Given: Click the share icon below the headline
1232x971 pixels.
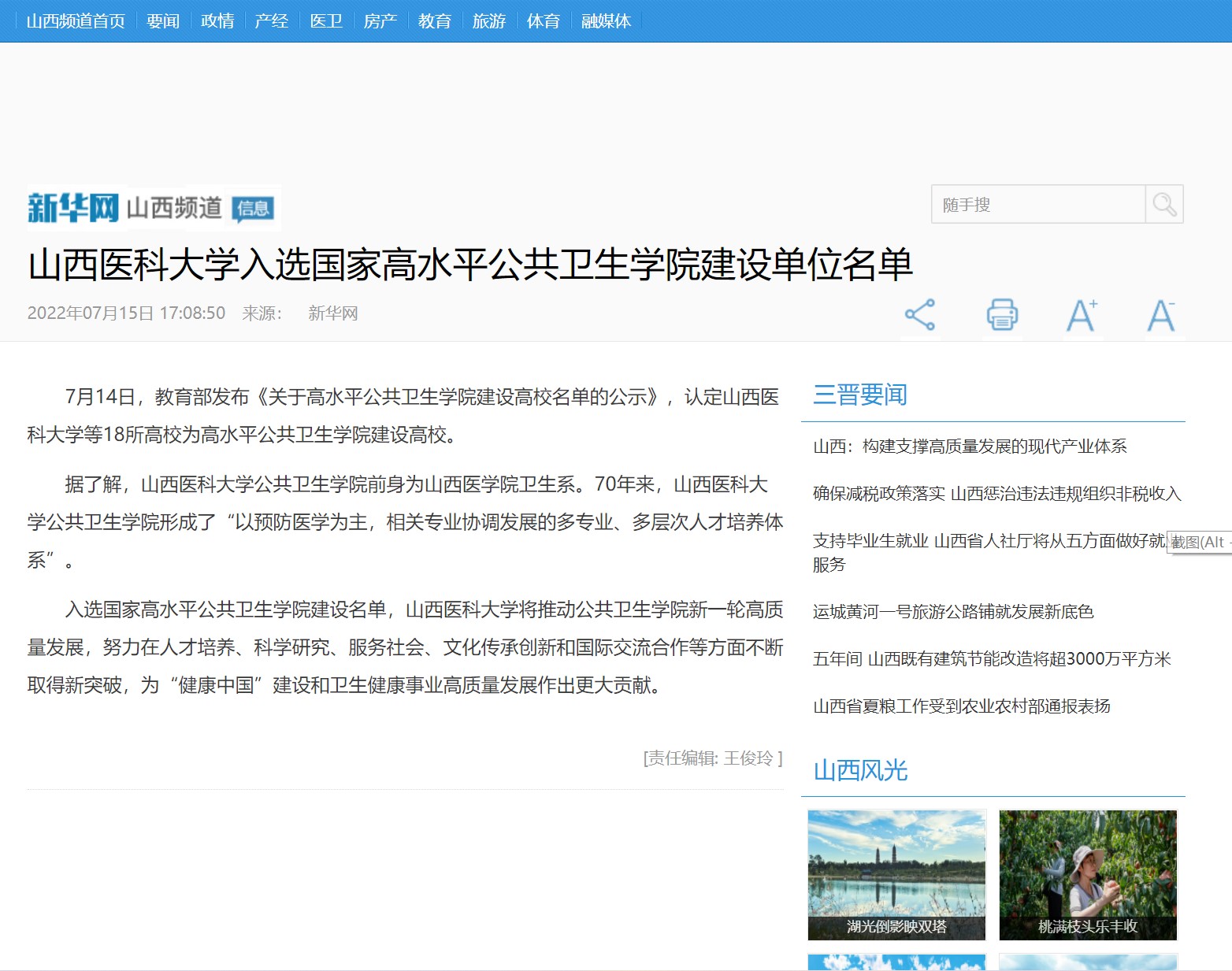Looking at the screenshot, I should pyautogui.click(x=919, y=315).
